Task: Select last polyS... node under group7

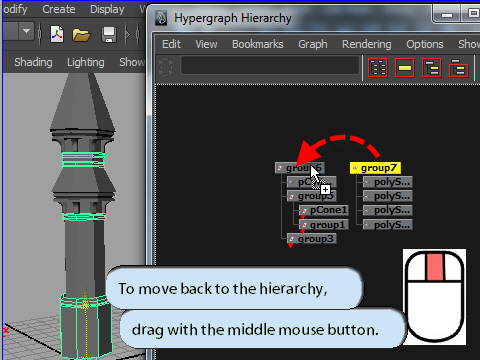Action: coord(387,225)
